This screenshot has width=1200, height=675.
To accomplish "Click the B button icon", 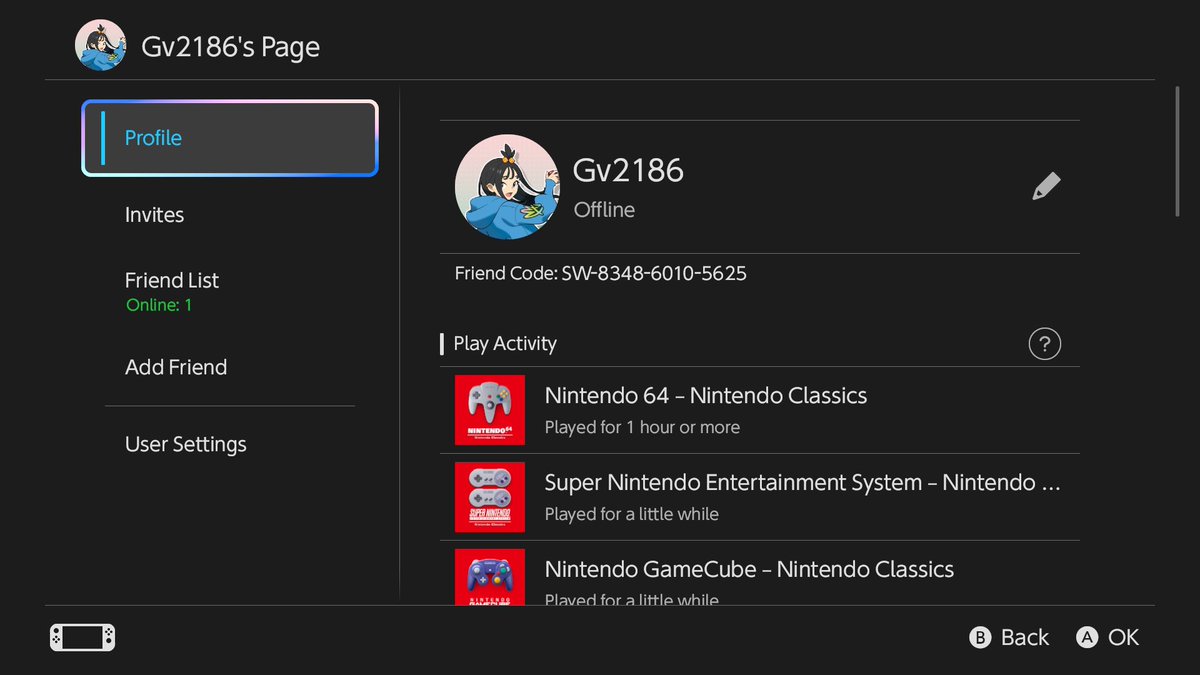I will 981,638.
